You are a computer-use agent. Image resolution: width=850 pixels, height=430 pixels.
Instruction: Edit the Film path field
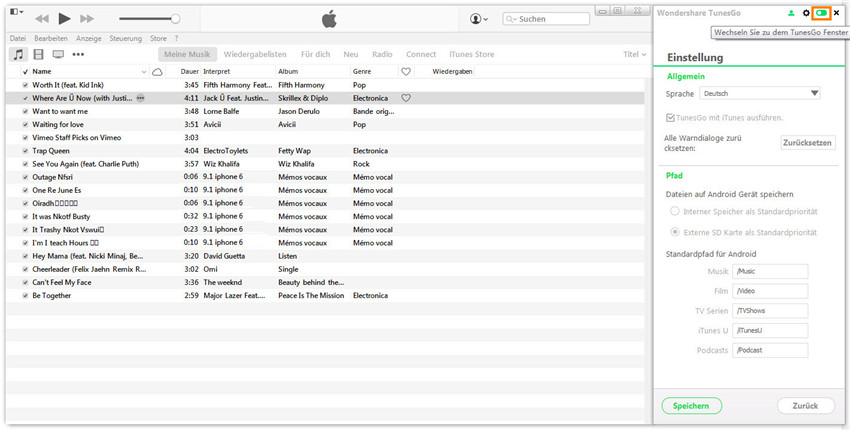[x=770, y=291]
